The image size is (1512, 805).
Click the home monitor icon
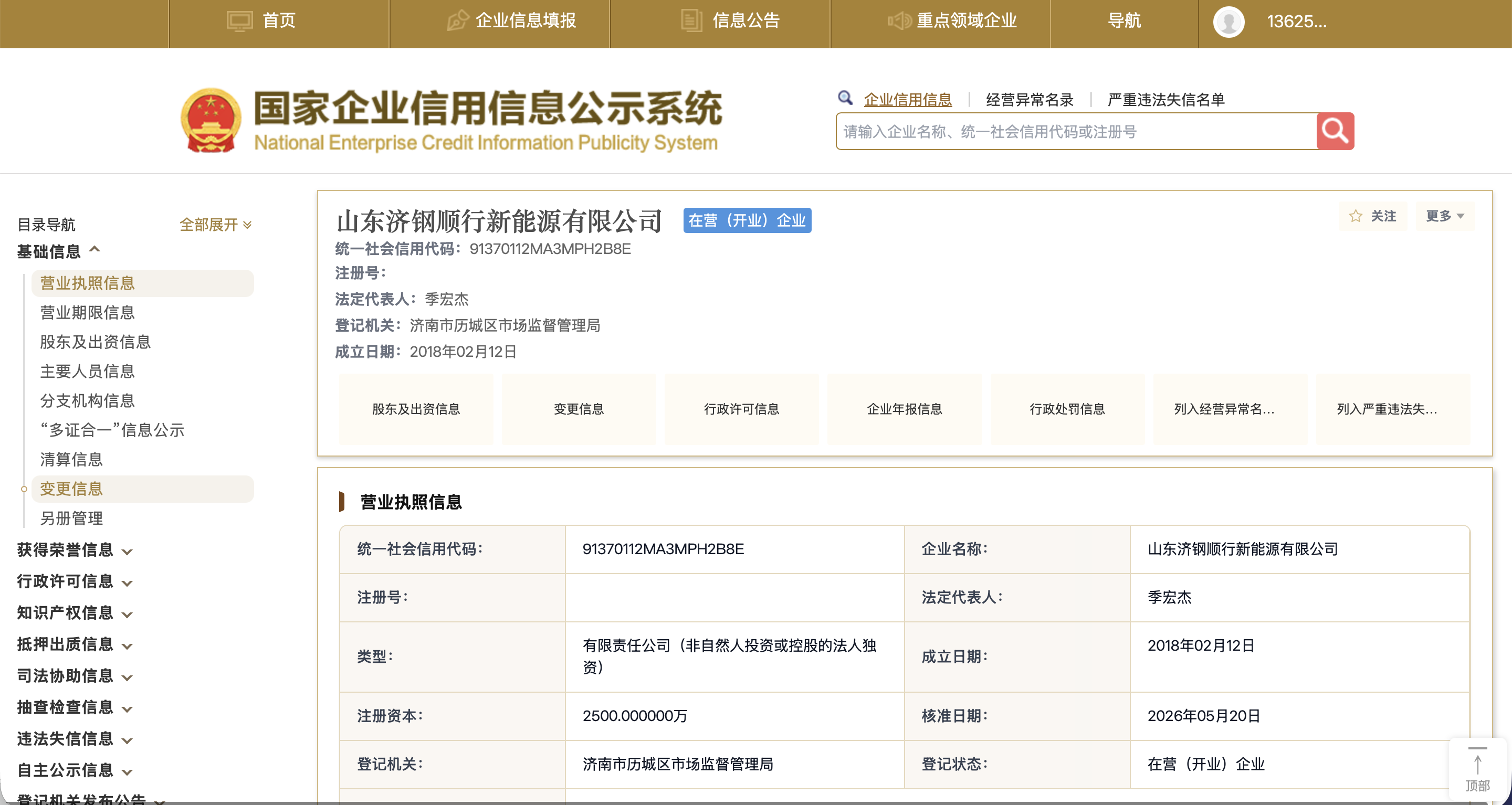[239, 21]
